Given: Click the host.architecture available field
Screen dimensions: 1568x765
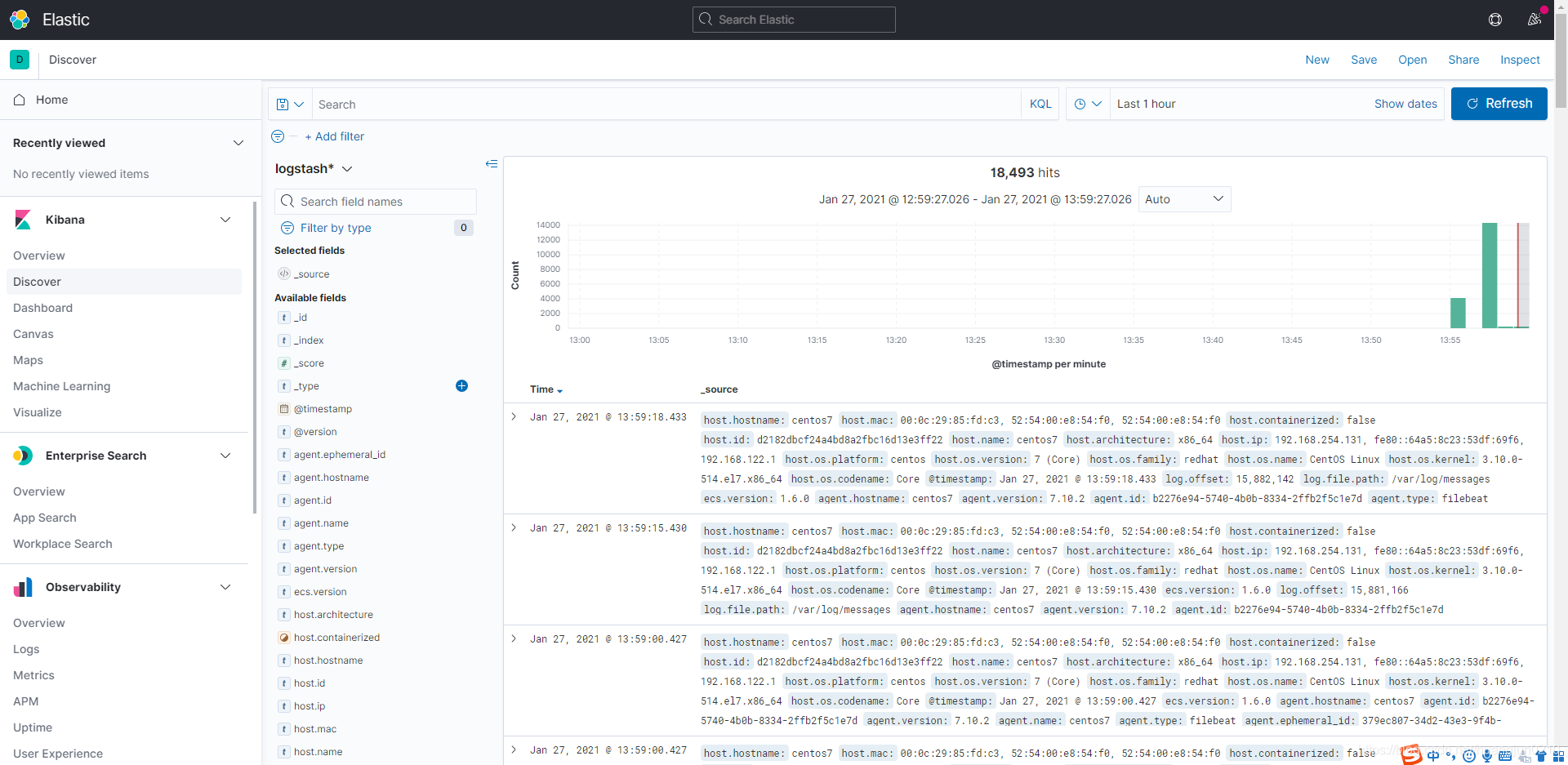Looking at the screenshot, I should [333, 615].
